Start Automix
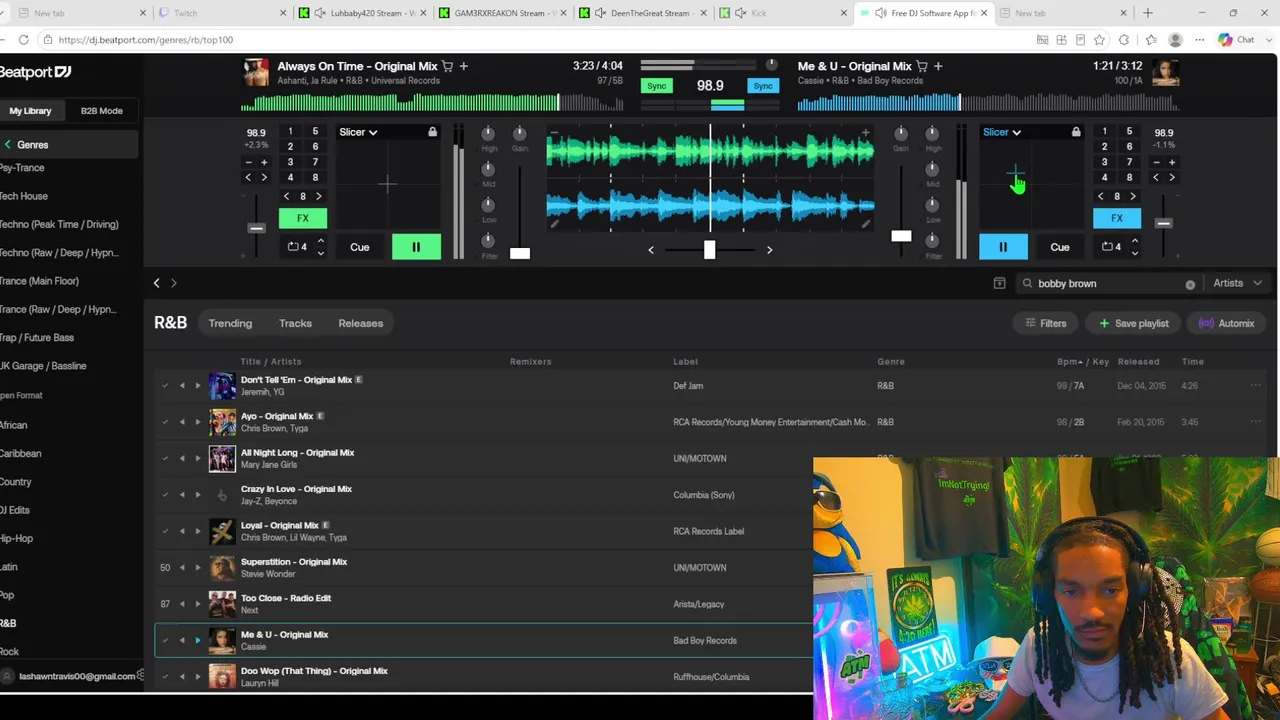Viewport: 1280px width, 720px height. coord(1226,323)
